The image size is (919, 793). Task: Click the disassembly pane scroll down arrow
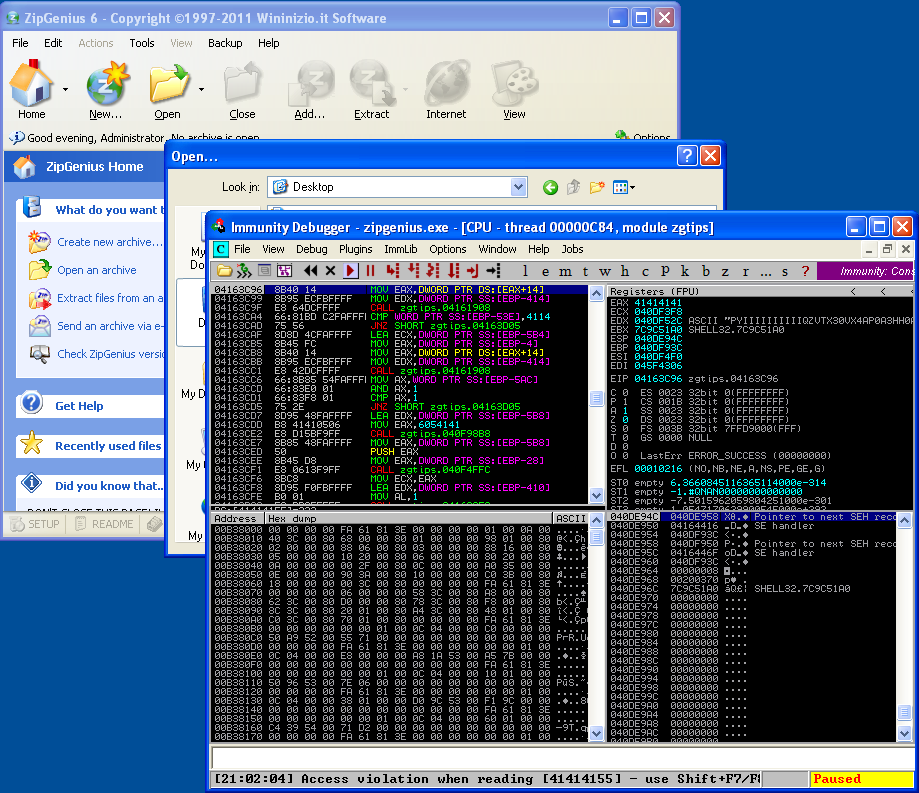597,495
